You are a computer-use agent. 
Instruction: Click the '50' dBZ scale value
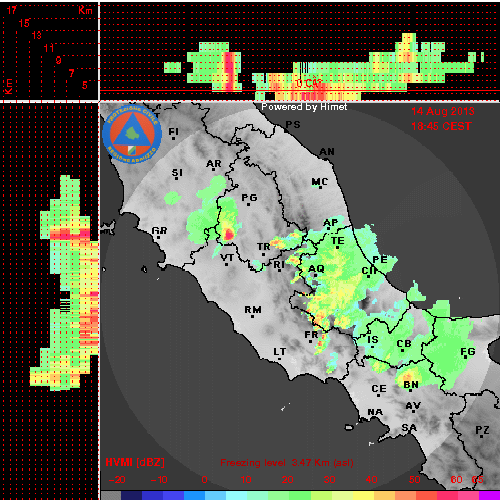tap(415, 480)
